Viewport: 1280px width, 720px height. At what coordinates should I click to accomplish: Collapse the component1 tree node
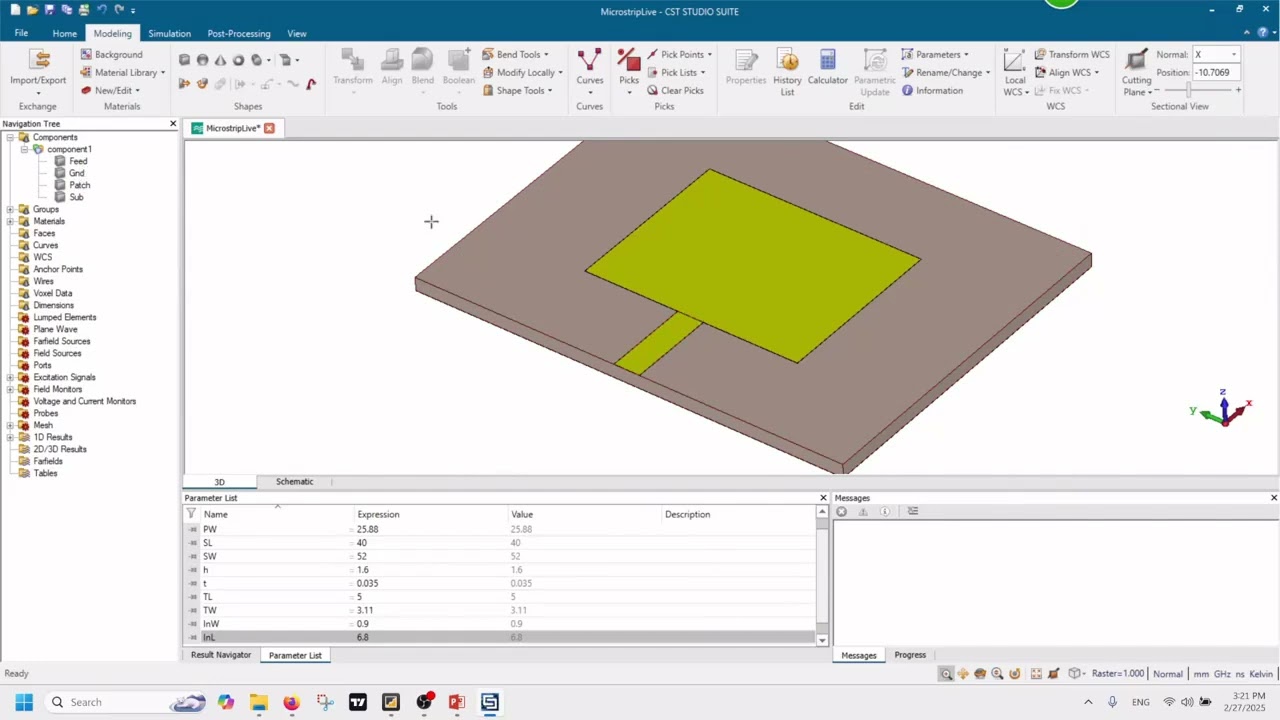coord(25,149)
